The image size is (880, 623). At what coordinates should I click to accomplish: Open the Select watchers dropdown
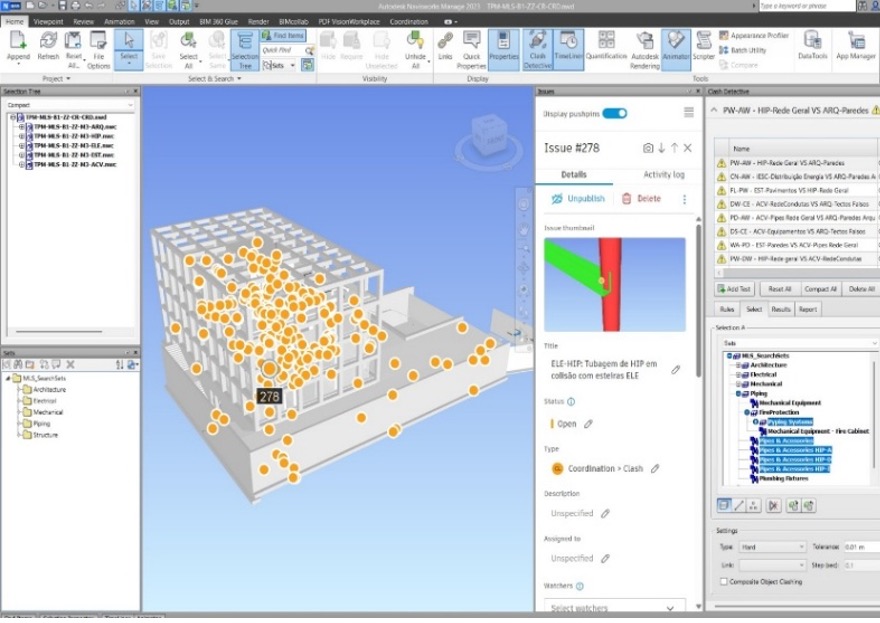(x=615, y=607)
